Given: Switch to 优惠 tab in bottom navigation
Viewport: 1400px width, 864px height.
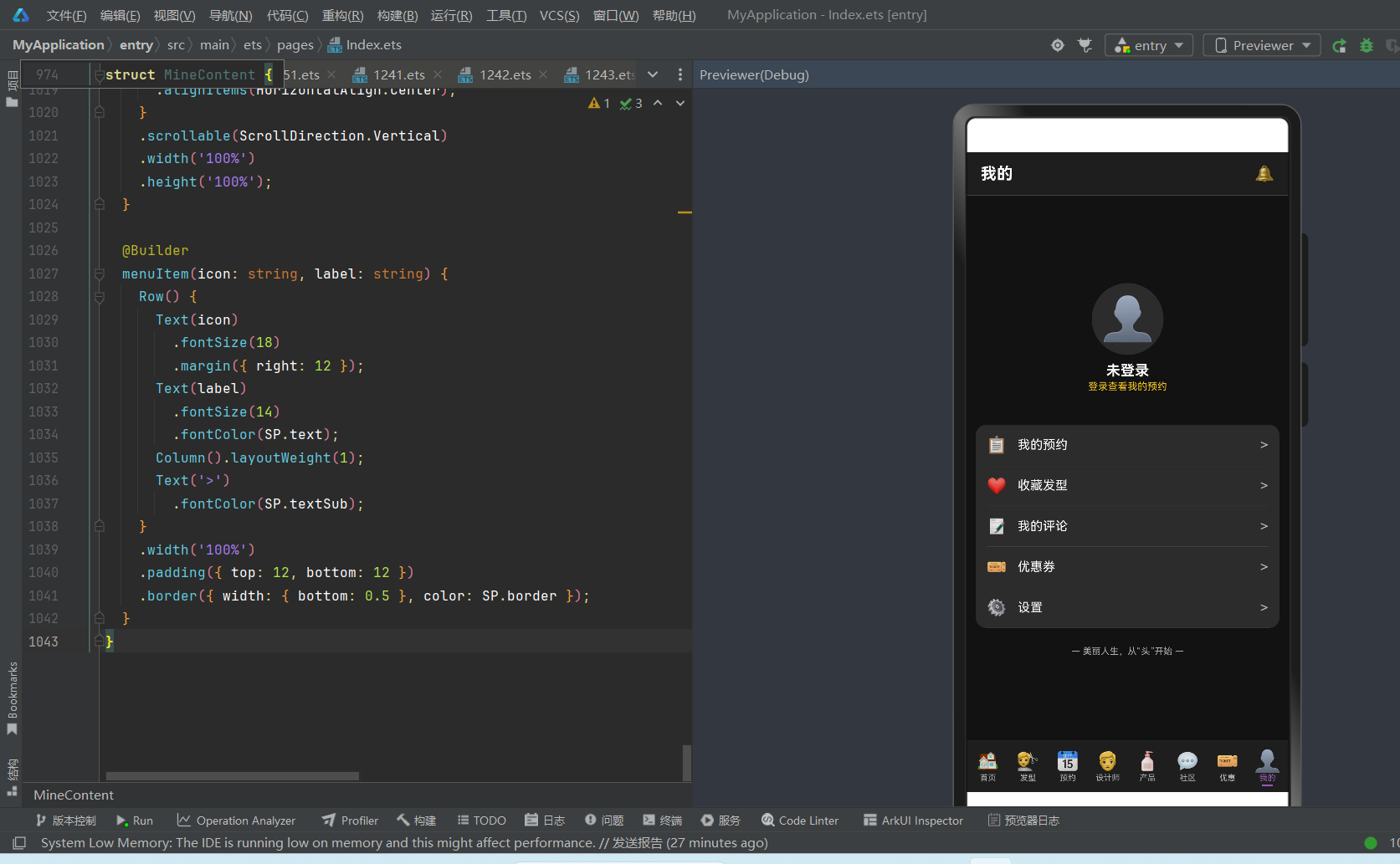Looking at the screenshot, I should click(1227, 766).
